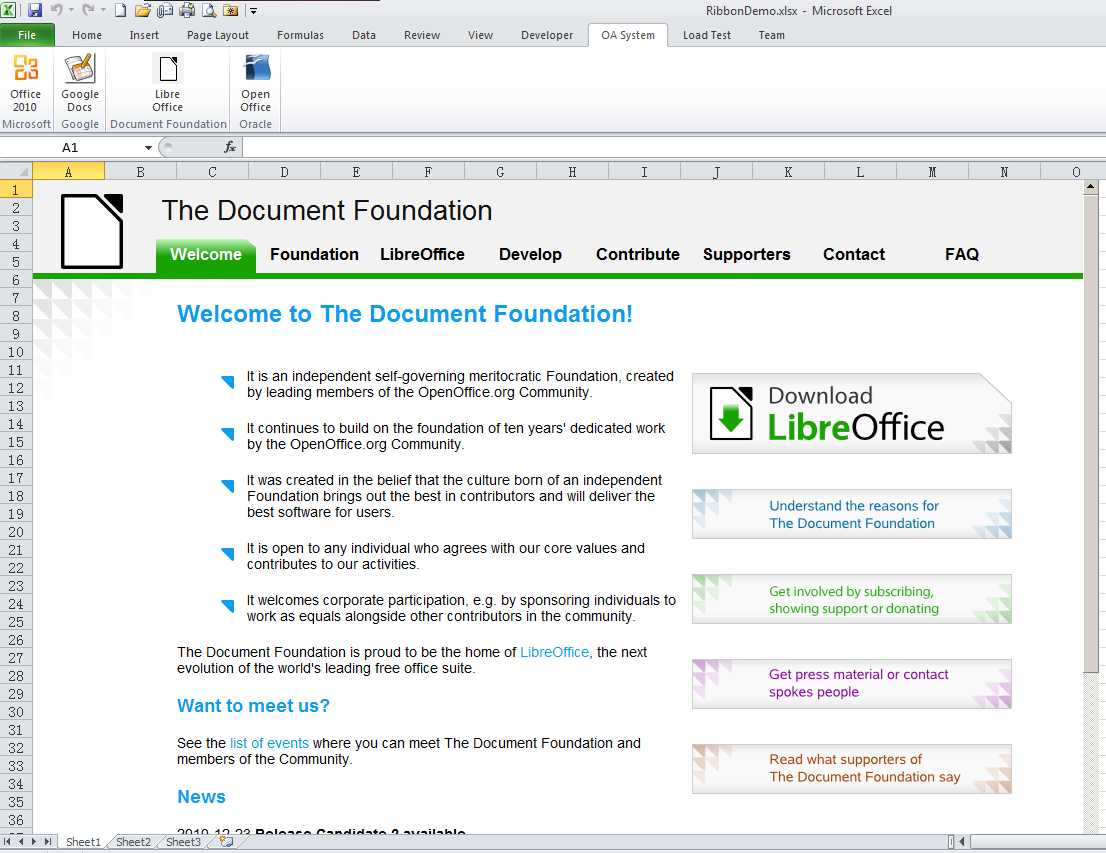
Task: Open the File backstage tab
Action: [x=27, y=35]
